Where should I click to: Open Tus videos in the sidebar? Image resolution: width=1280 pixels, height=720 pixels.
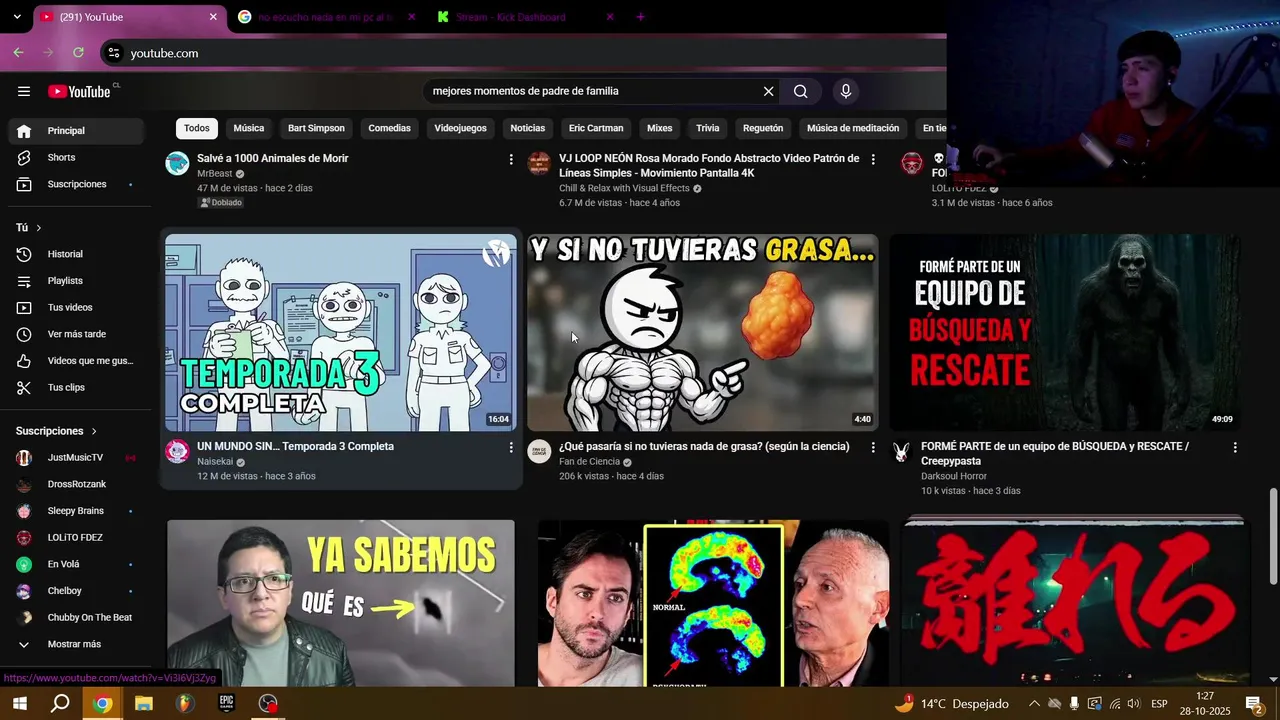[76, 307]
